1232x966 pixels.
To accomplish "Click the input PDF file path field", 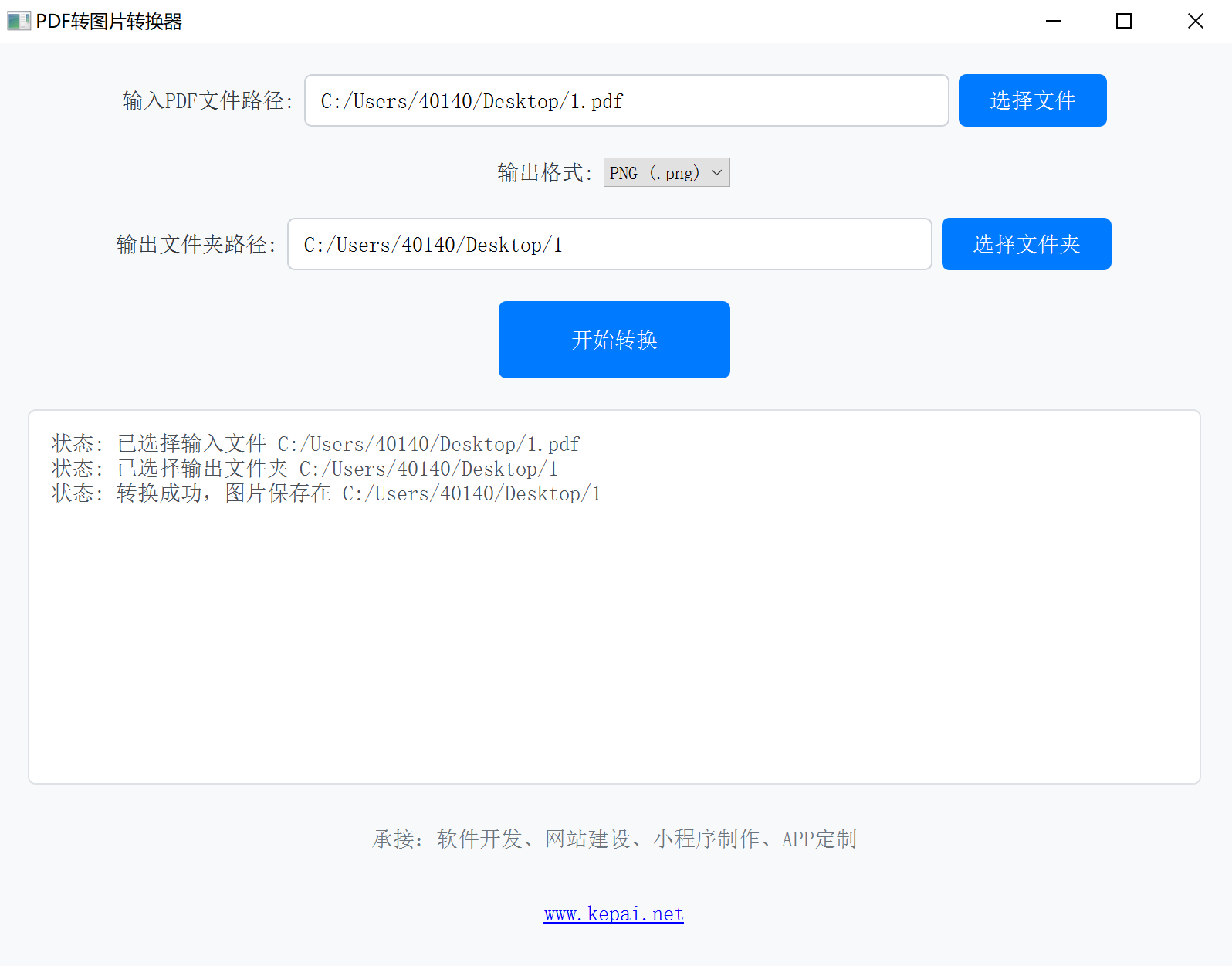I will 626,100.
